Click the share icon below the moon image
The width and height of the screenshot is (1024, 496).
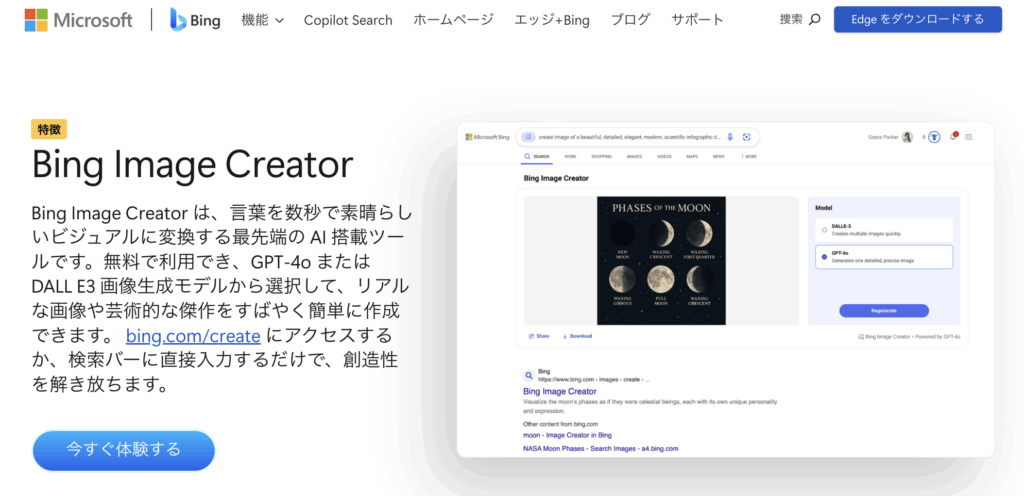[531, 336]
